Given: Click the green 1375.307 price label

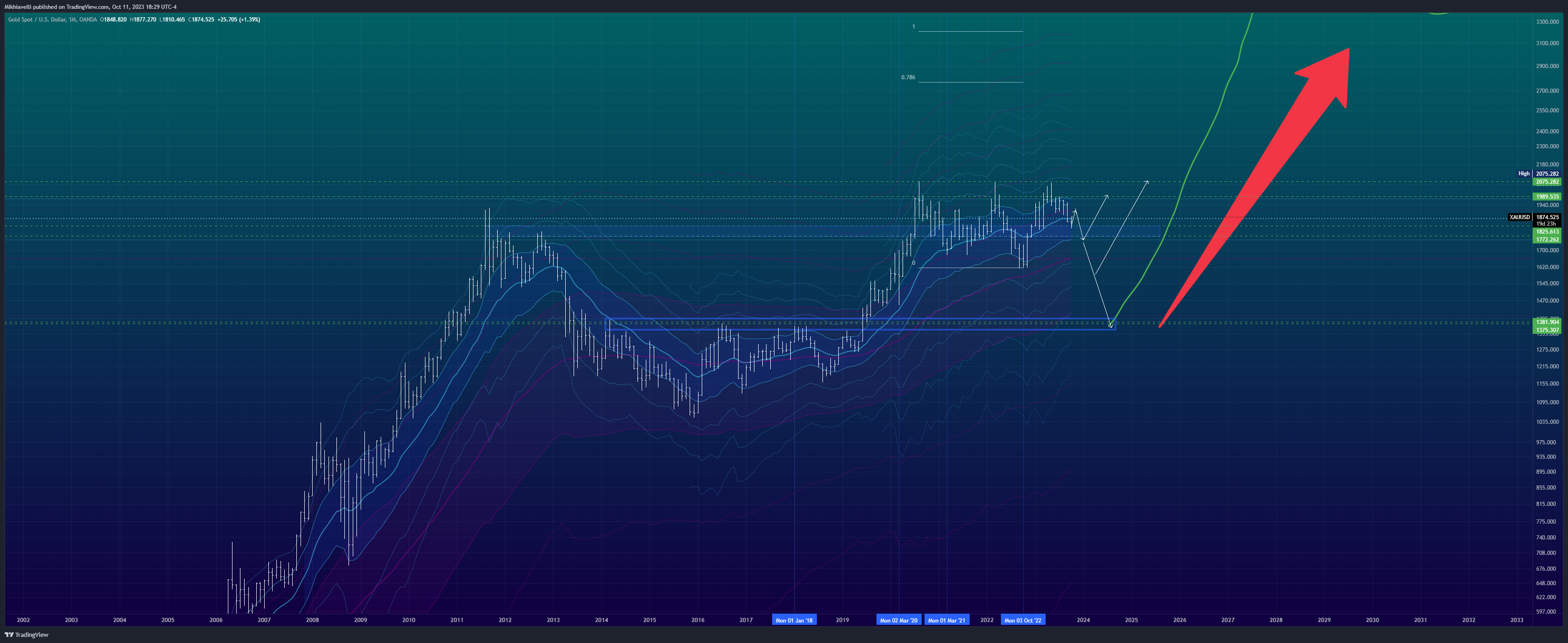Looking at the screenshot, I should click(x=1547, y=330).
